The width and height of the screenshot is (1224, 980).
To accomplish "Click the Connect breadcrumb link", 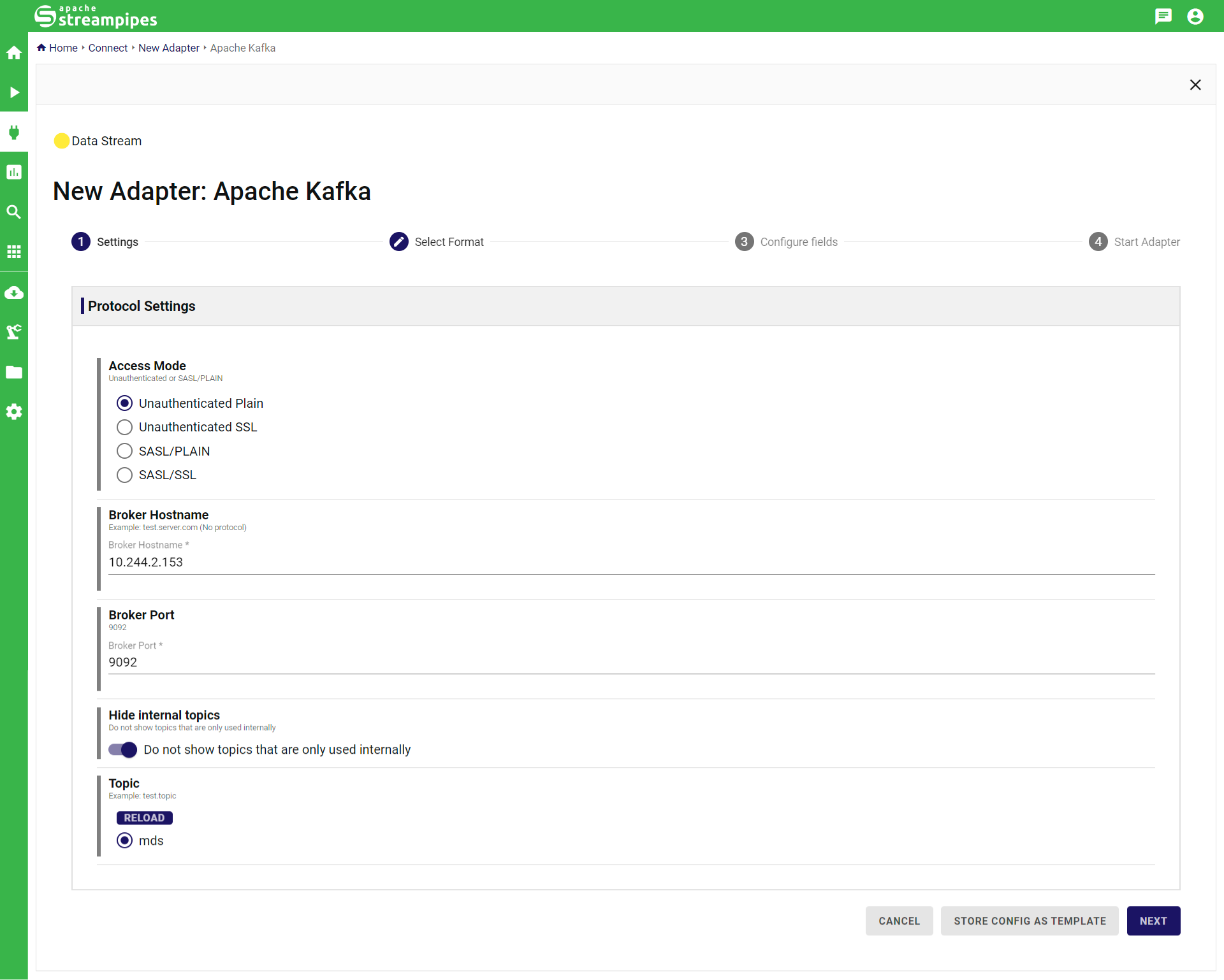I will (108, 48).
